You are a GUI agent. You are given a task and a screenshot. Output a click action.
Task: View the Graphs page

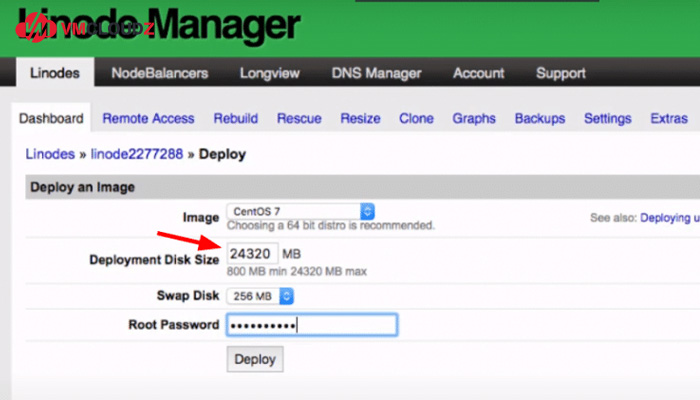coord(474,118)
